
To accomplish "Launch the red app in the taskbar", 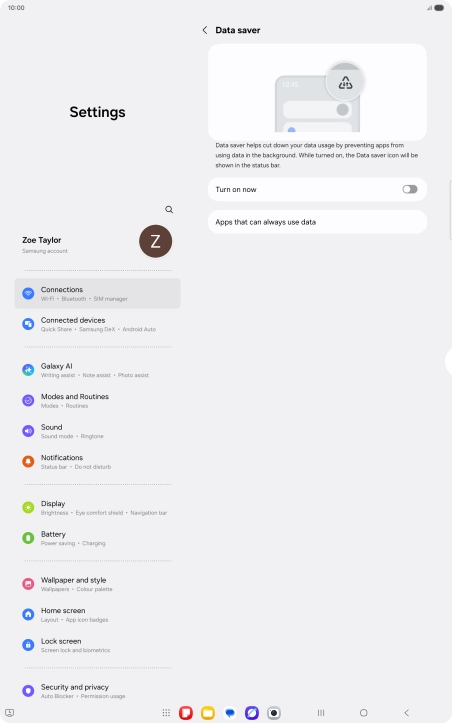I will (x=186, y=713).
